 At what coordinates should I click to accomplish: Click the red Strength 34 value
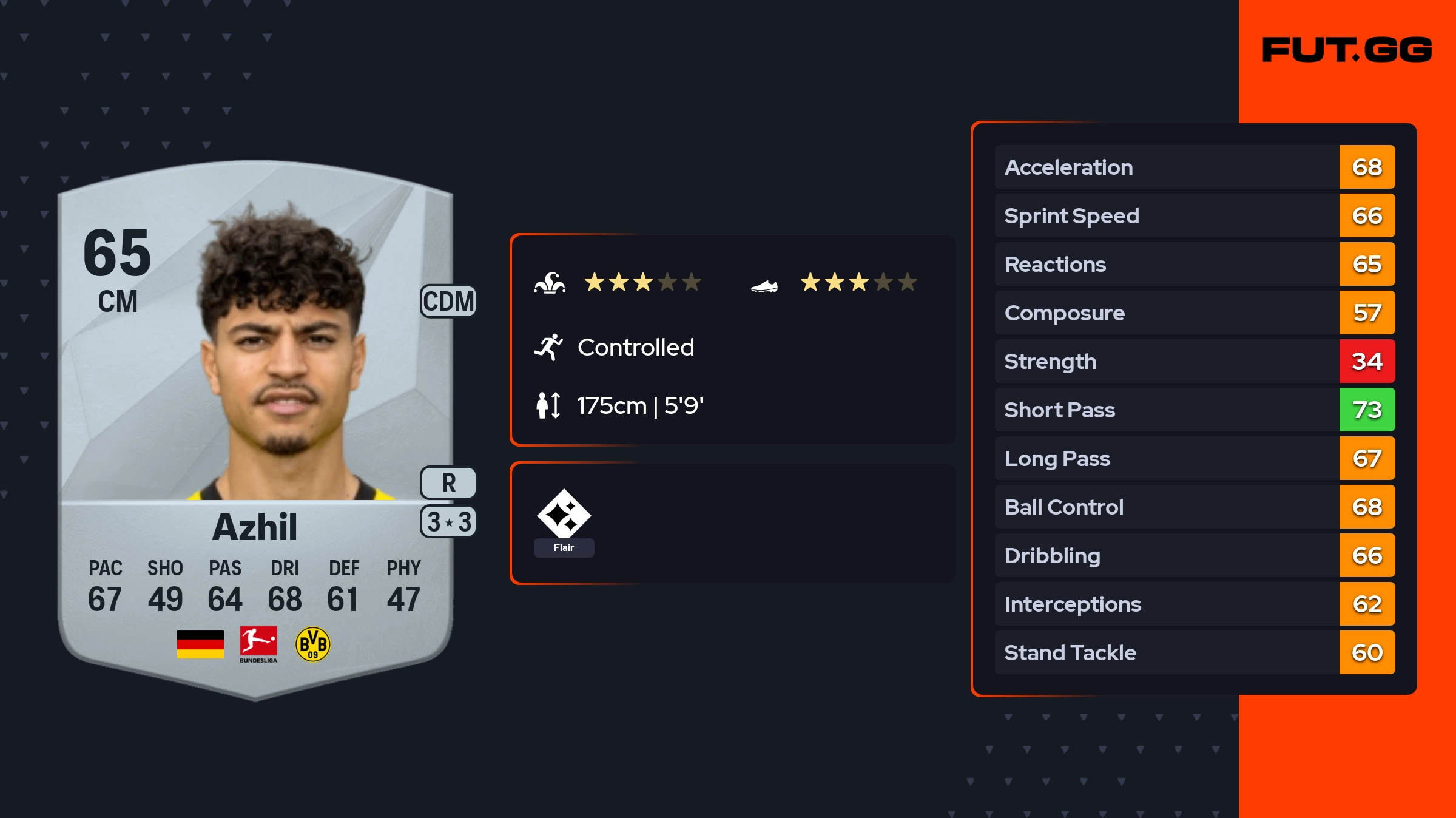[x=1367, y=361]
